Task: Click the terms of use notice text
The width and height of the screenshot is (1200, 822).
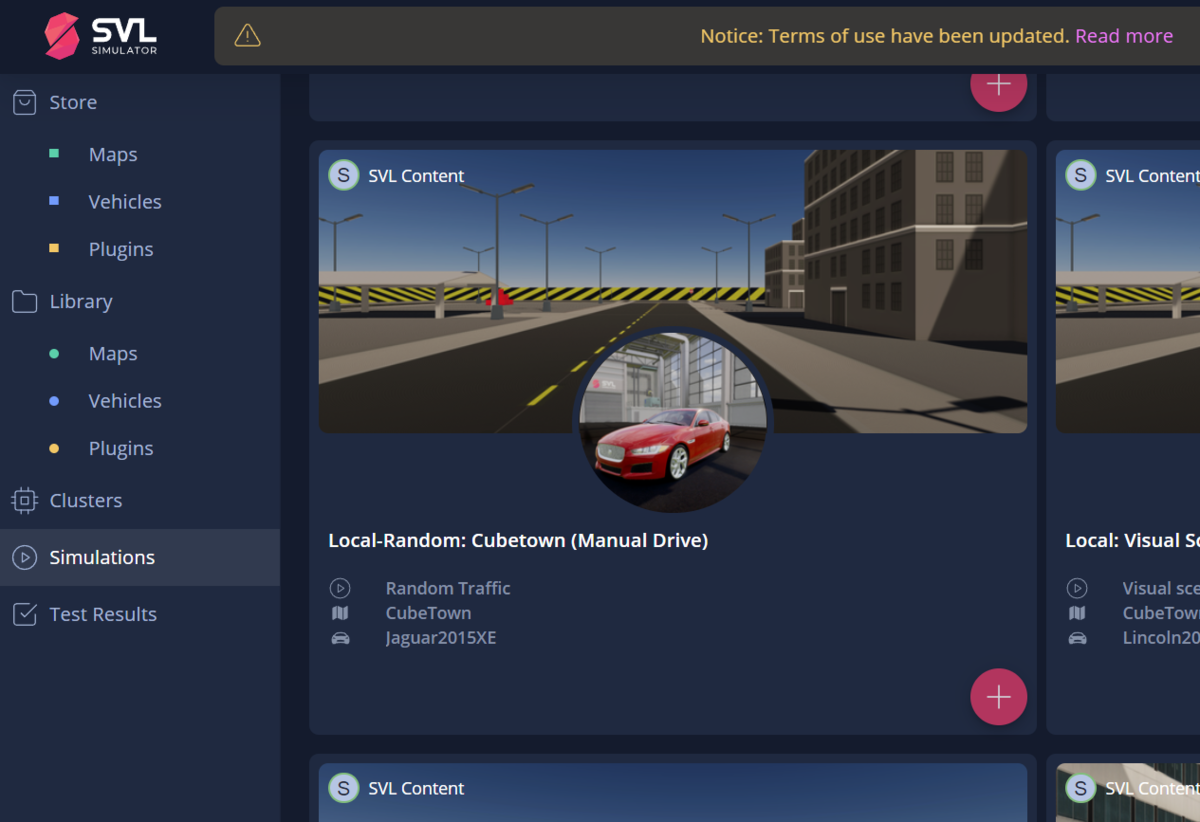Action: tap(885, 36)
